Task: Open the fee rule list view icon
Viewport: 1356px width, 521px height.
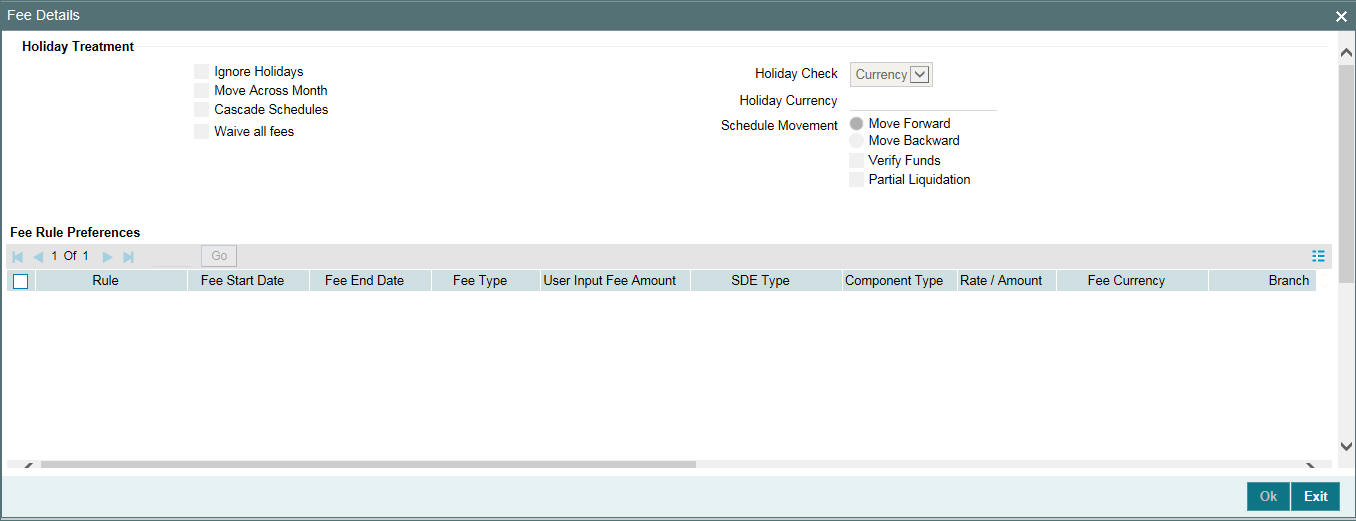Action: 1318,256
